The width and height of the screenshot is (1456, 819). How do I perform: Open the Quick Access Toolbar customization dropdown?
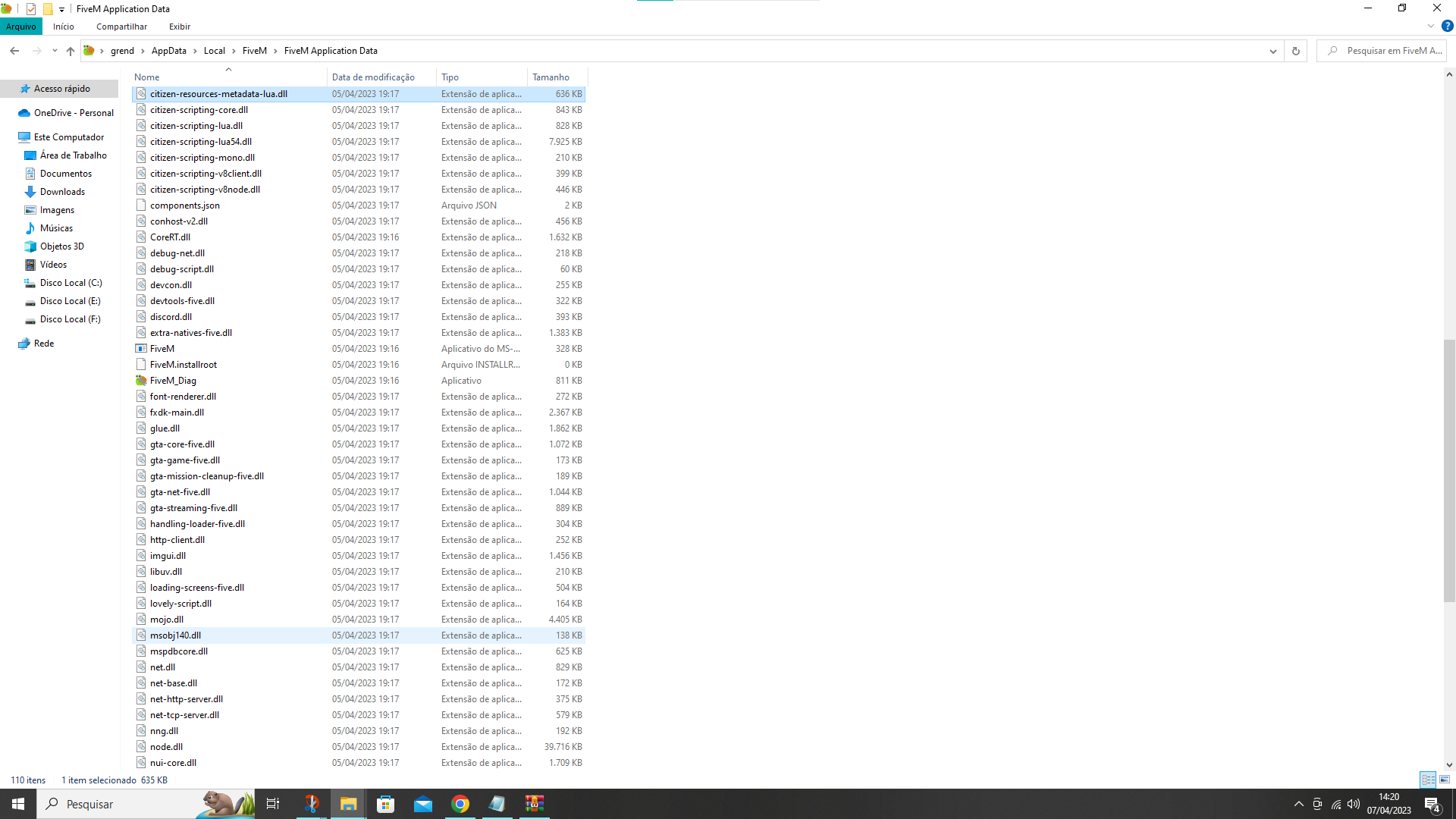[61, 9]
